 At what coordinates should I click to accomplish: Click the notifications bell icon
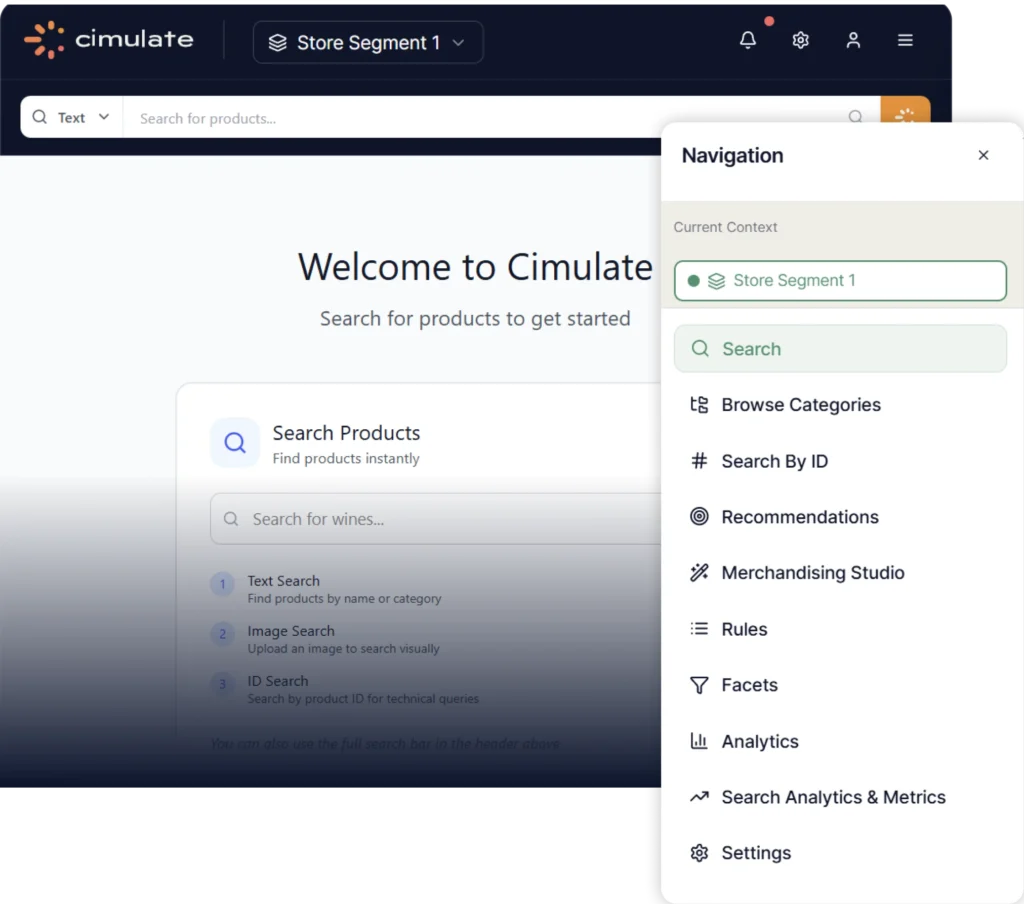[748, 40]
